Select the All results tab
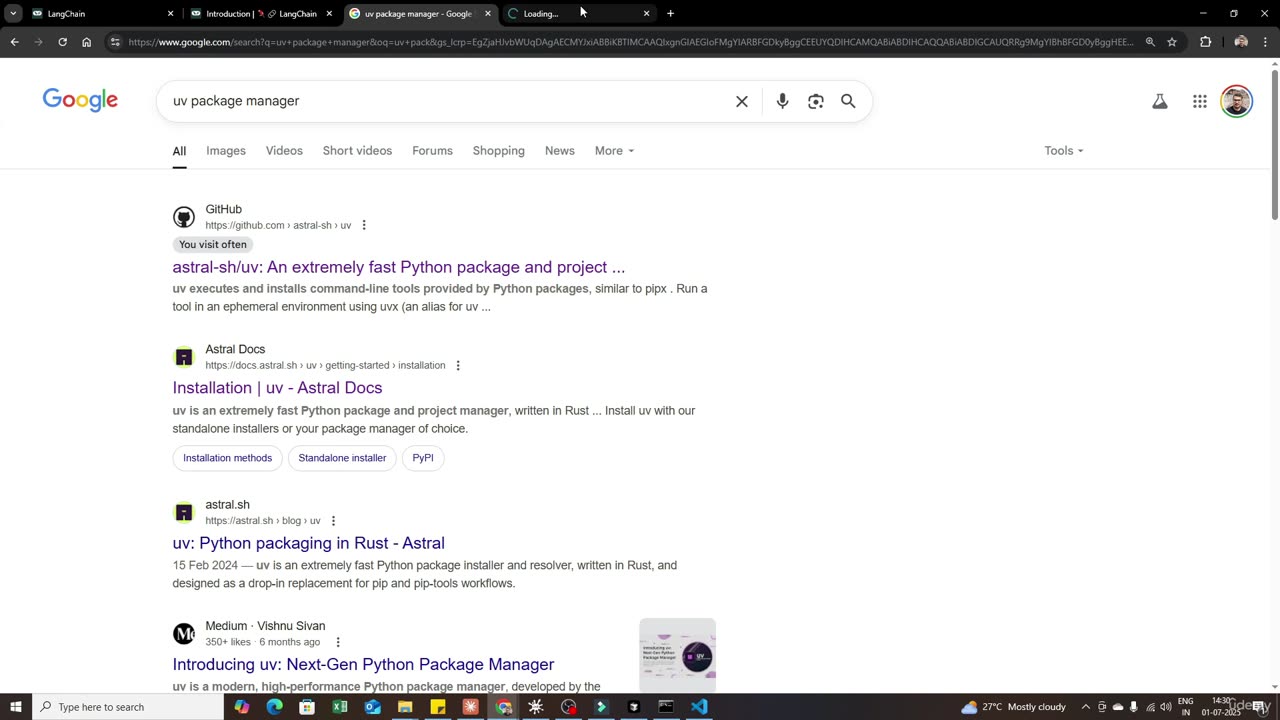The image size is (1280, 720). click(x=179, y=151)
